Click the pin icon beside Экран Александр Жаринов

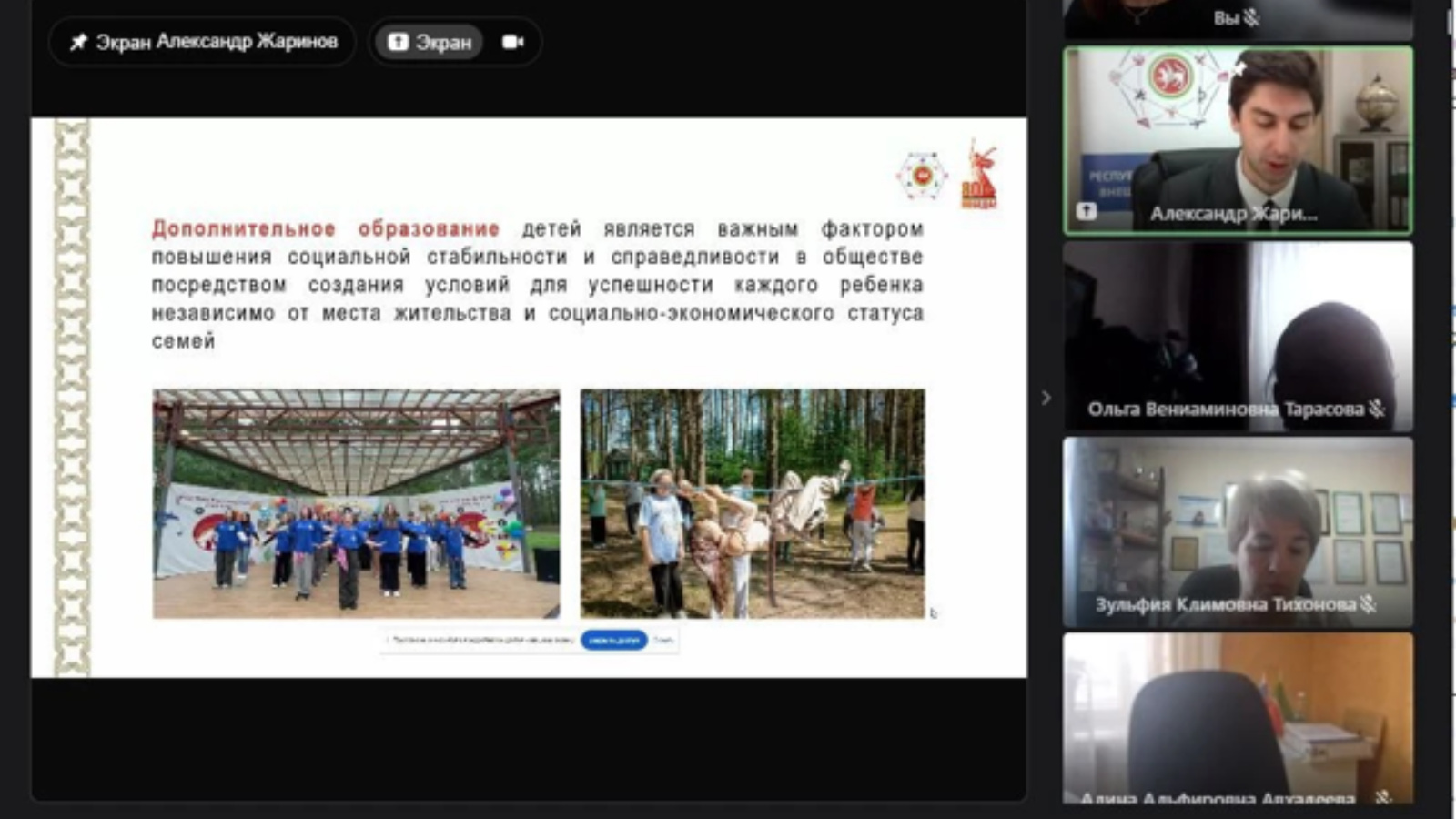79,42
